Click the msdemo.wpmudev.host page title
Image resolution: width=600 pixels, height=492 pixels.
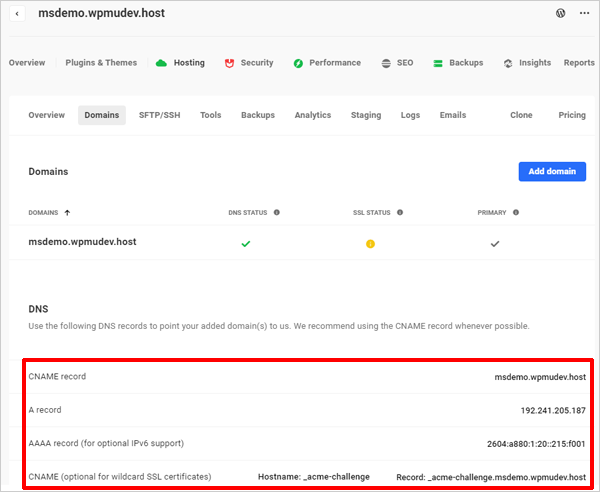(101, 13)
